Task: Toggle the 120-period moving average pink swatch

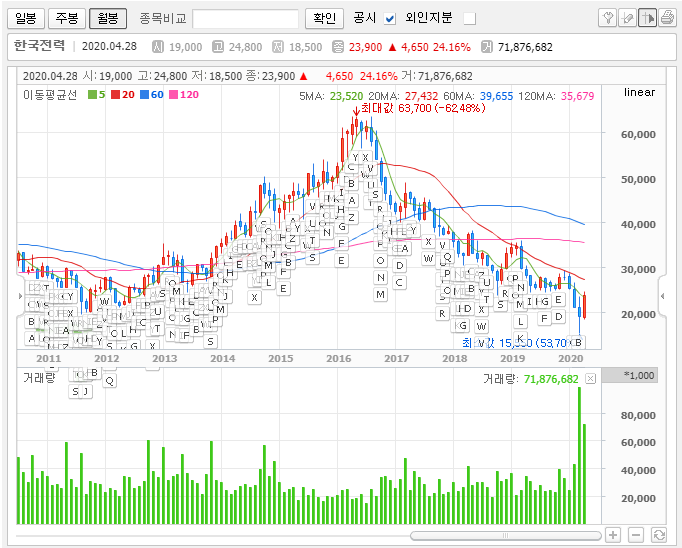Action: tap(174, 94)
